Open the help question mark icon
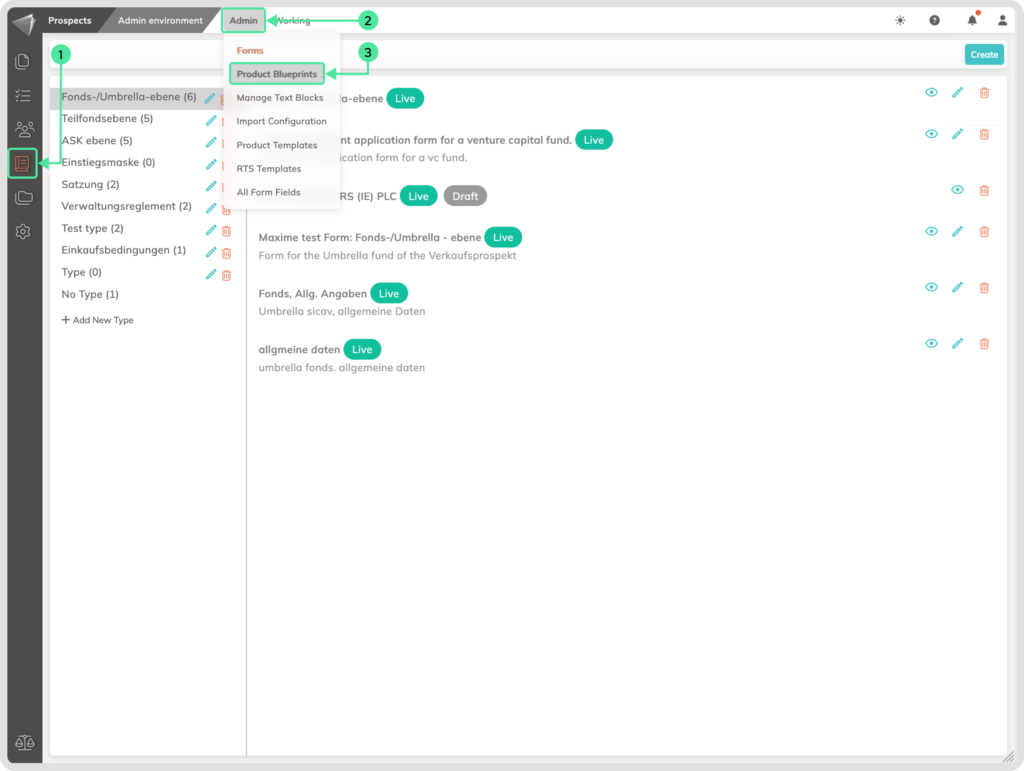 933,18
